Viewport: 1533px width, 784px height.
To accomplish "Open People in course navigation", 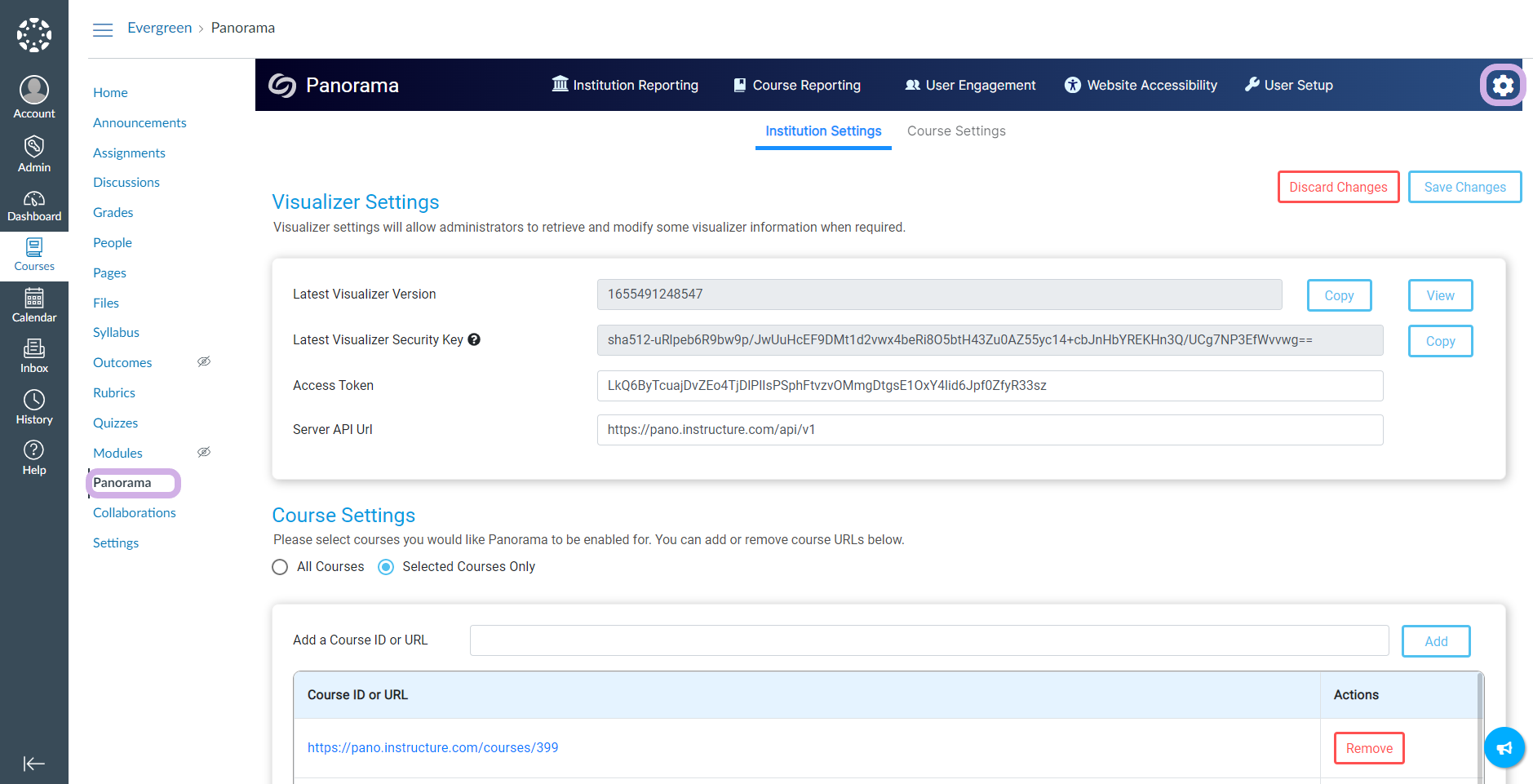I will point(113,242).
